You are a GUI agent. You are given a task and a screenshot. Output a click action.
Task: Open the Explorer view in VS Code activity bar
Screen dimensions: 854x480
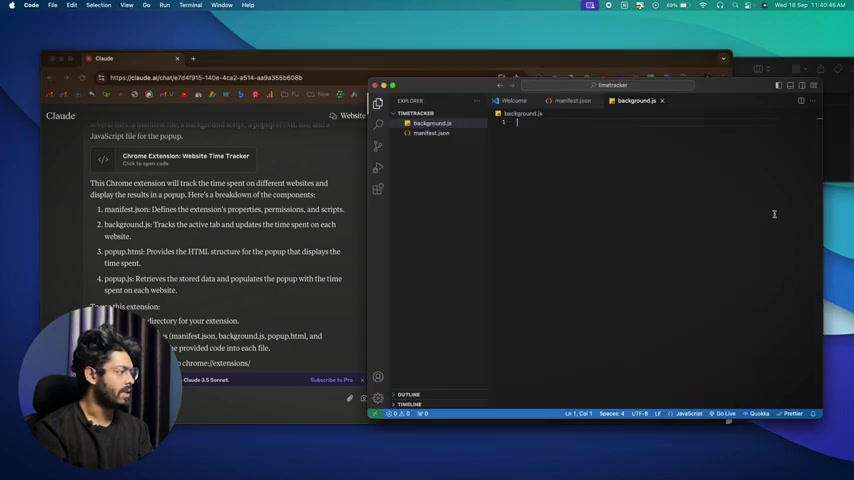coord(377,104)
